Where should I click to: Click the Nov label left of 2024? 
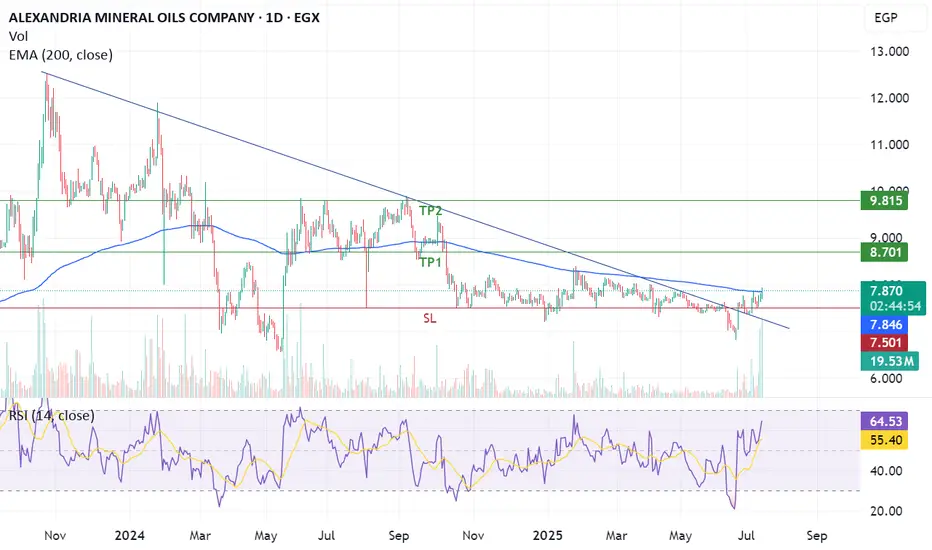click(x=55, y=535)
